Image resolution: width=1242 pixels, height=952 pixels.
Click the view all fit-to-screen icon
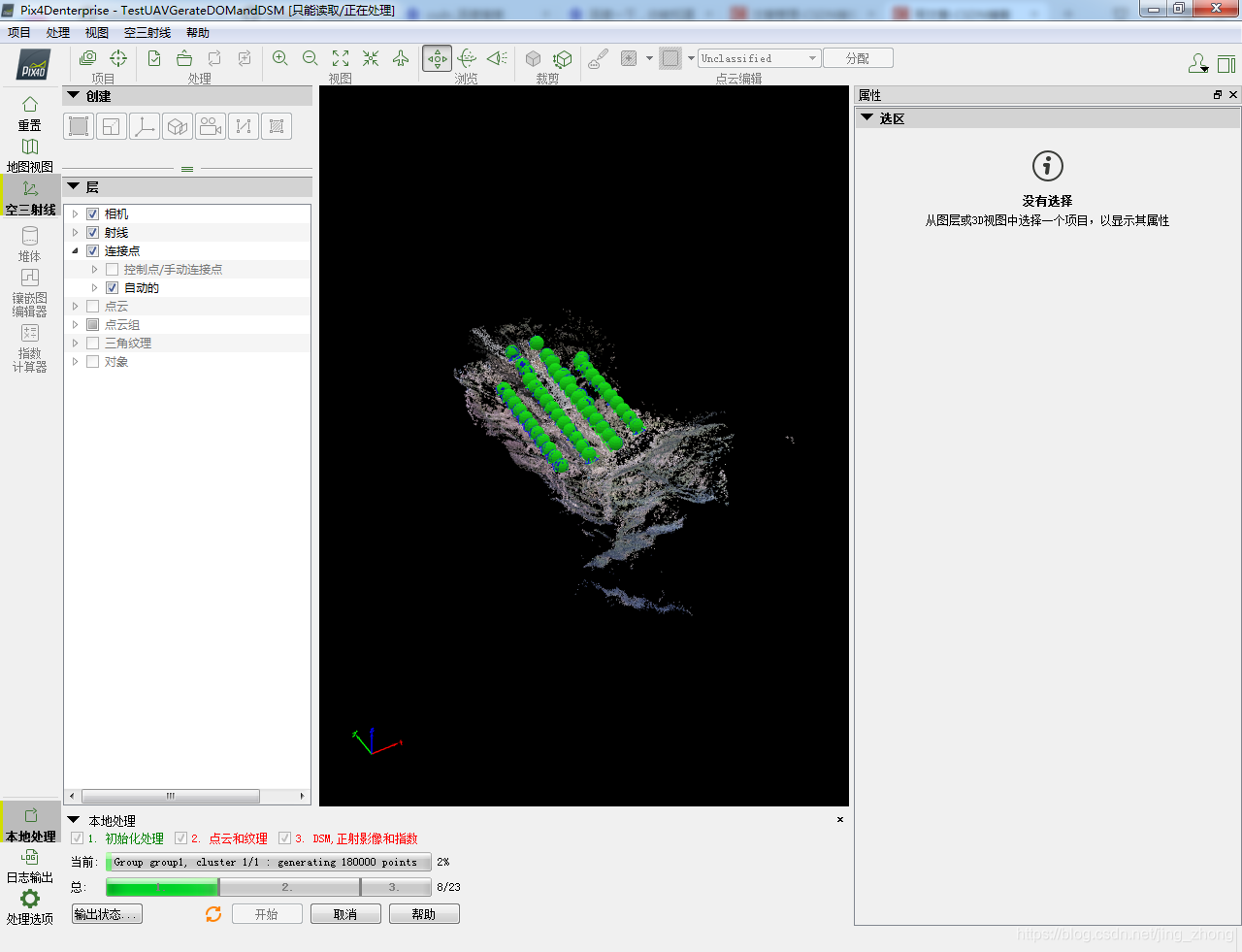click(341, 58)
